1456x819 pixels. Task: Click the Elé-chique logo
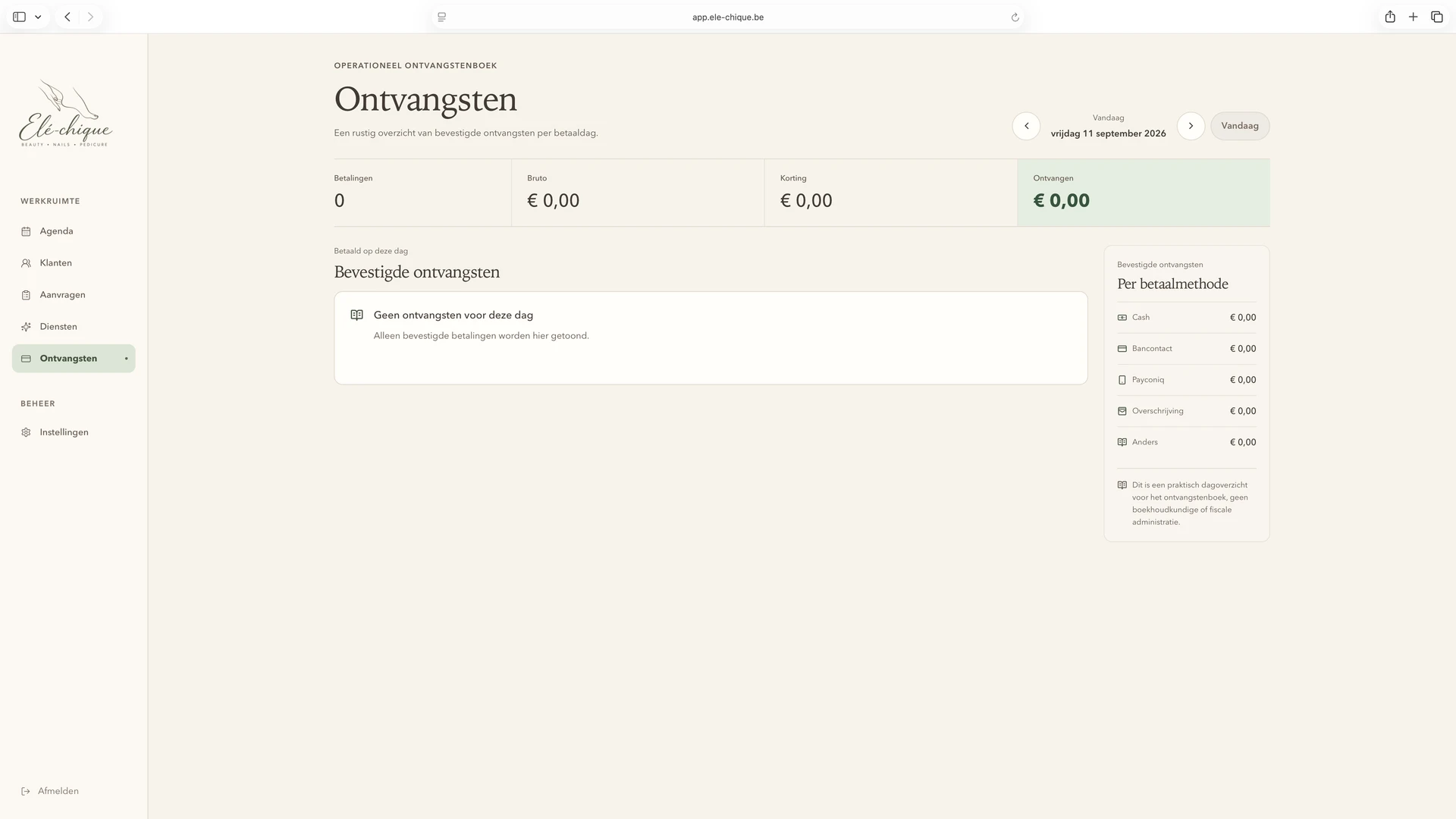pos(66,114)
